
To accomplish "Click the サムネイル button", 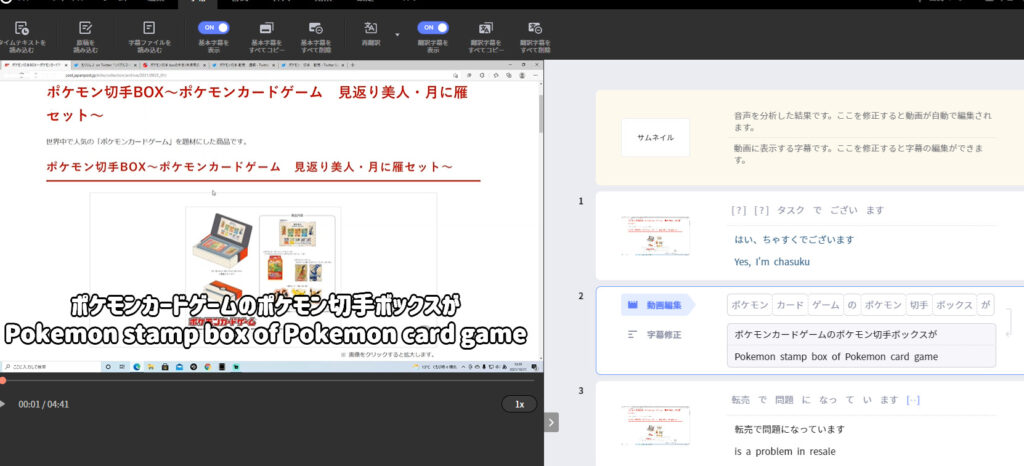I will click(x=655, y=138).
